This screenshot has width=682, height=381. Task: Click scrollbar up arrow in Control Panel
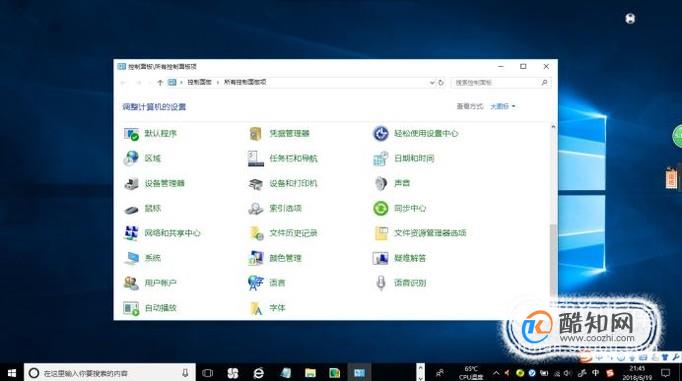coord(553,127)
